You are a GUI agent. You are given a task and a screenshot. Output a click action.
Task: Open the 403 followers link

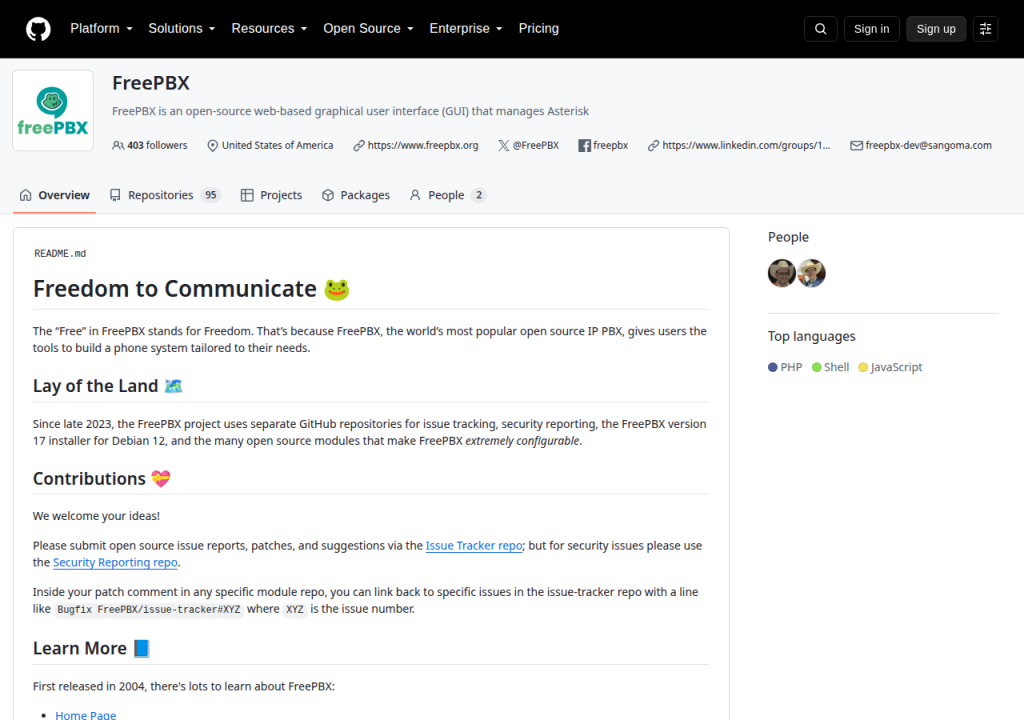157,145
